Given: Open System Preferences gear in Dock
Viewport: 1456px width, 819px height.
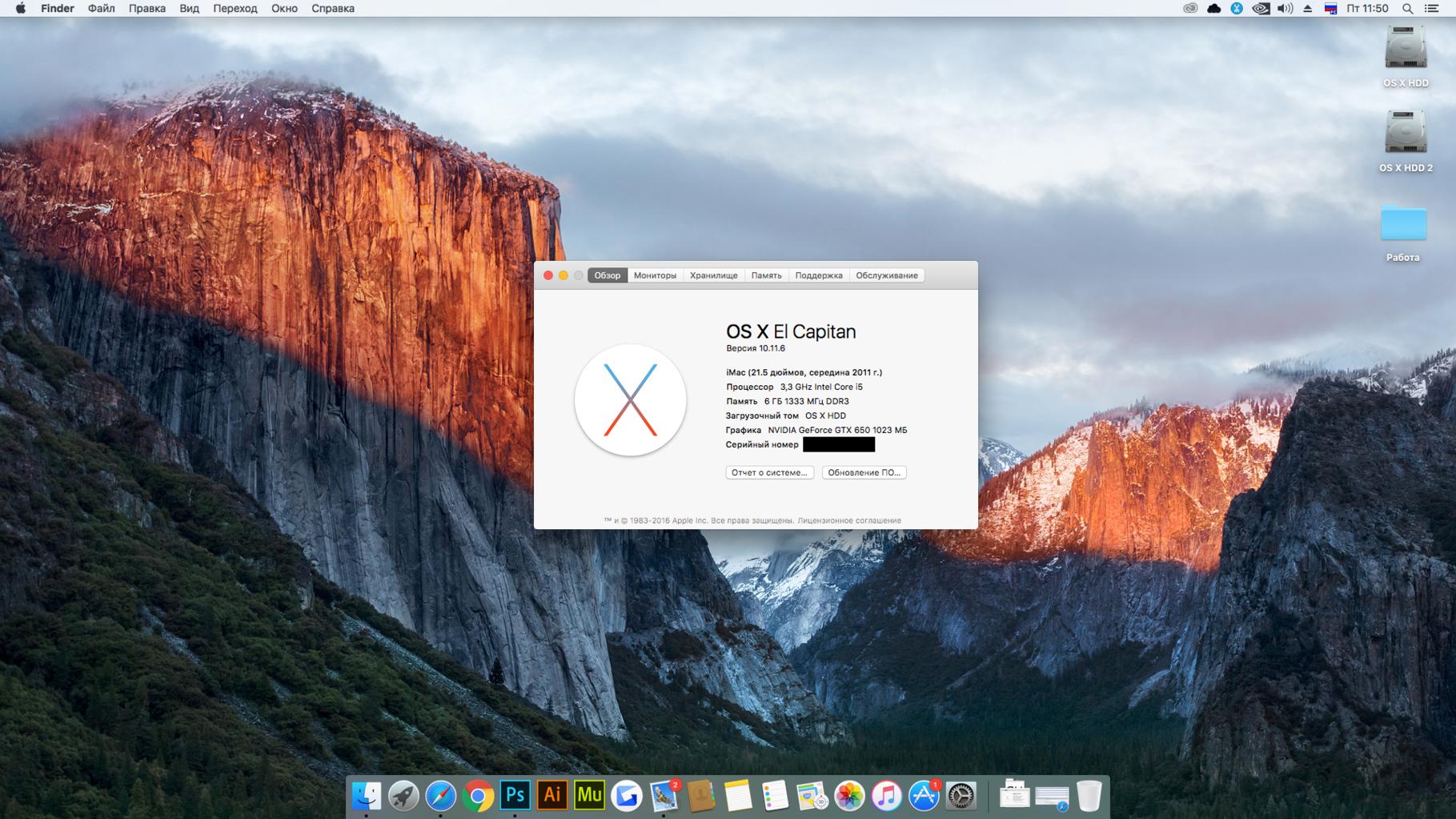Looking at the screenshot, I should pyautogui.click(x=961, y=796).
